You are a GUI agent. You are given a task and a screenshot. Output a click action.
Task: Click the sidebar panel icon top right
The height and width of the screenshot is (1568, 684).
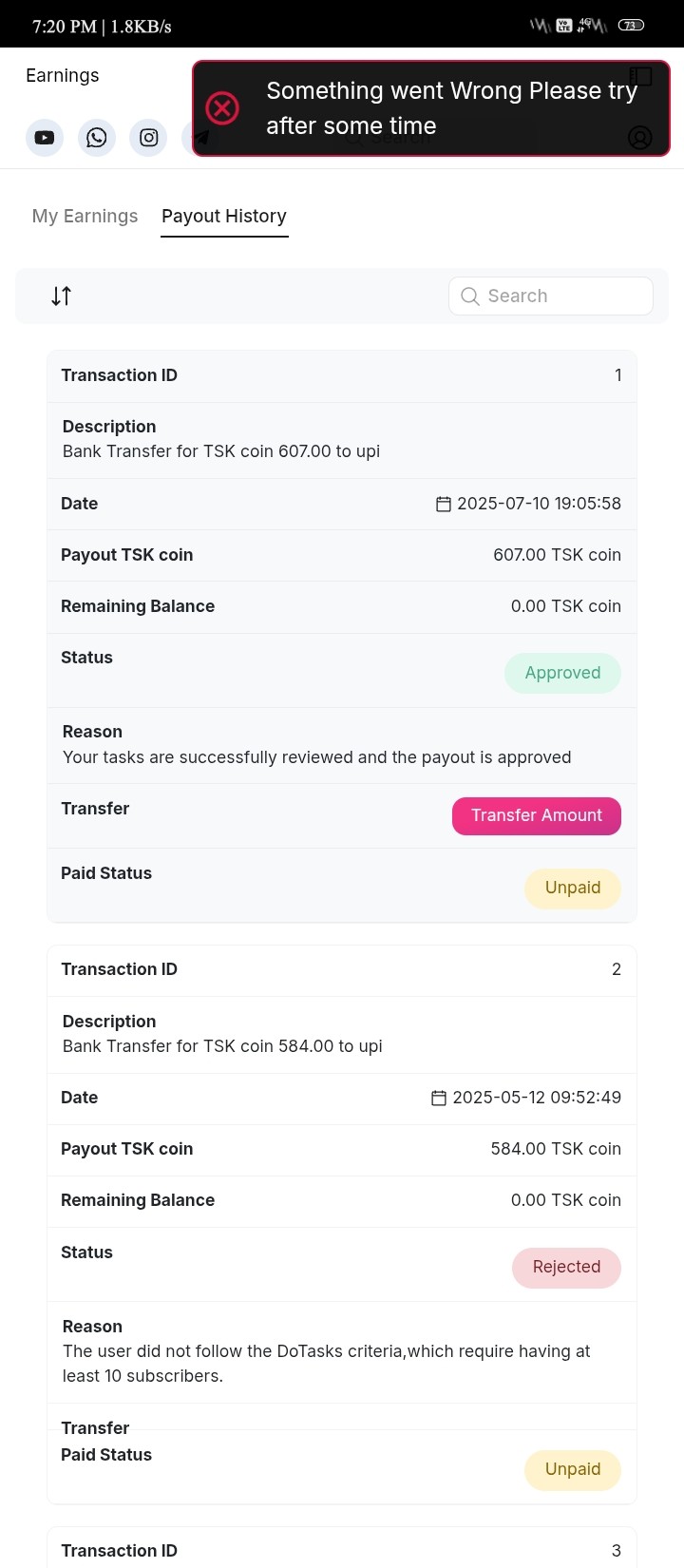[x=640, y=76]
